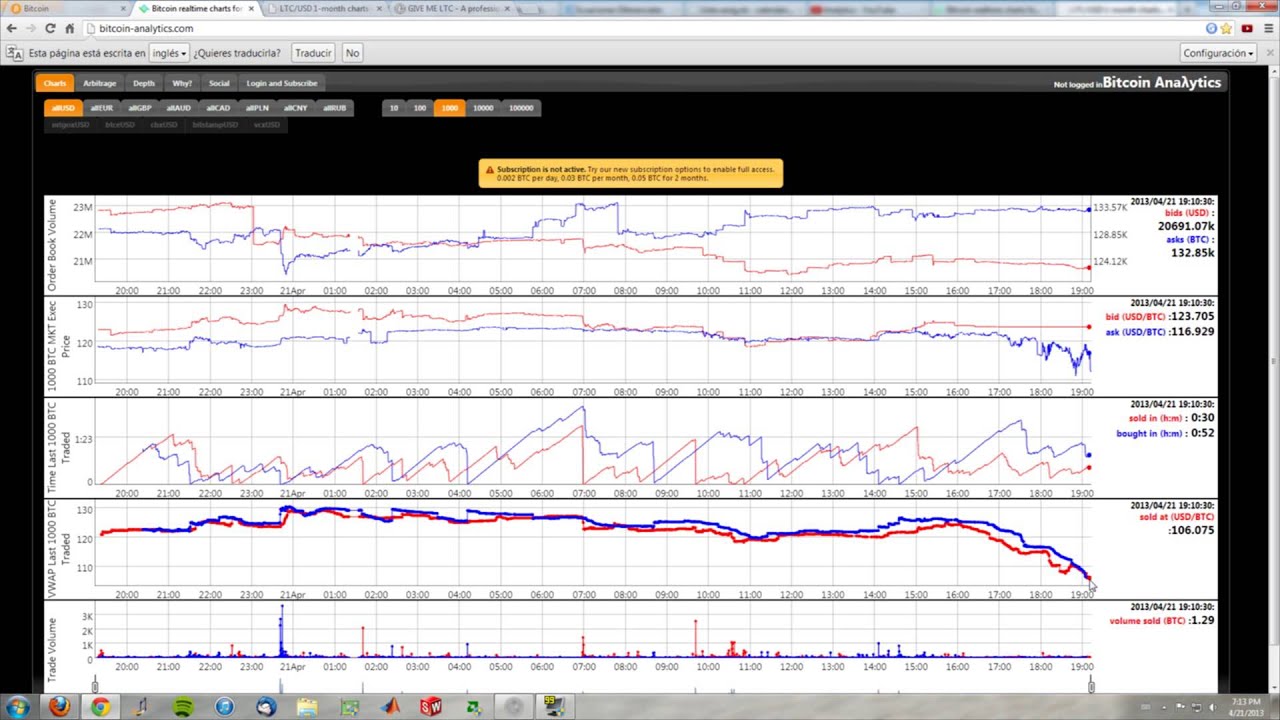Select the btceUSD exchange filter

coord(120,125)
